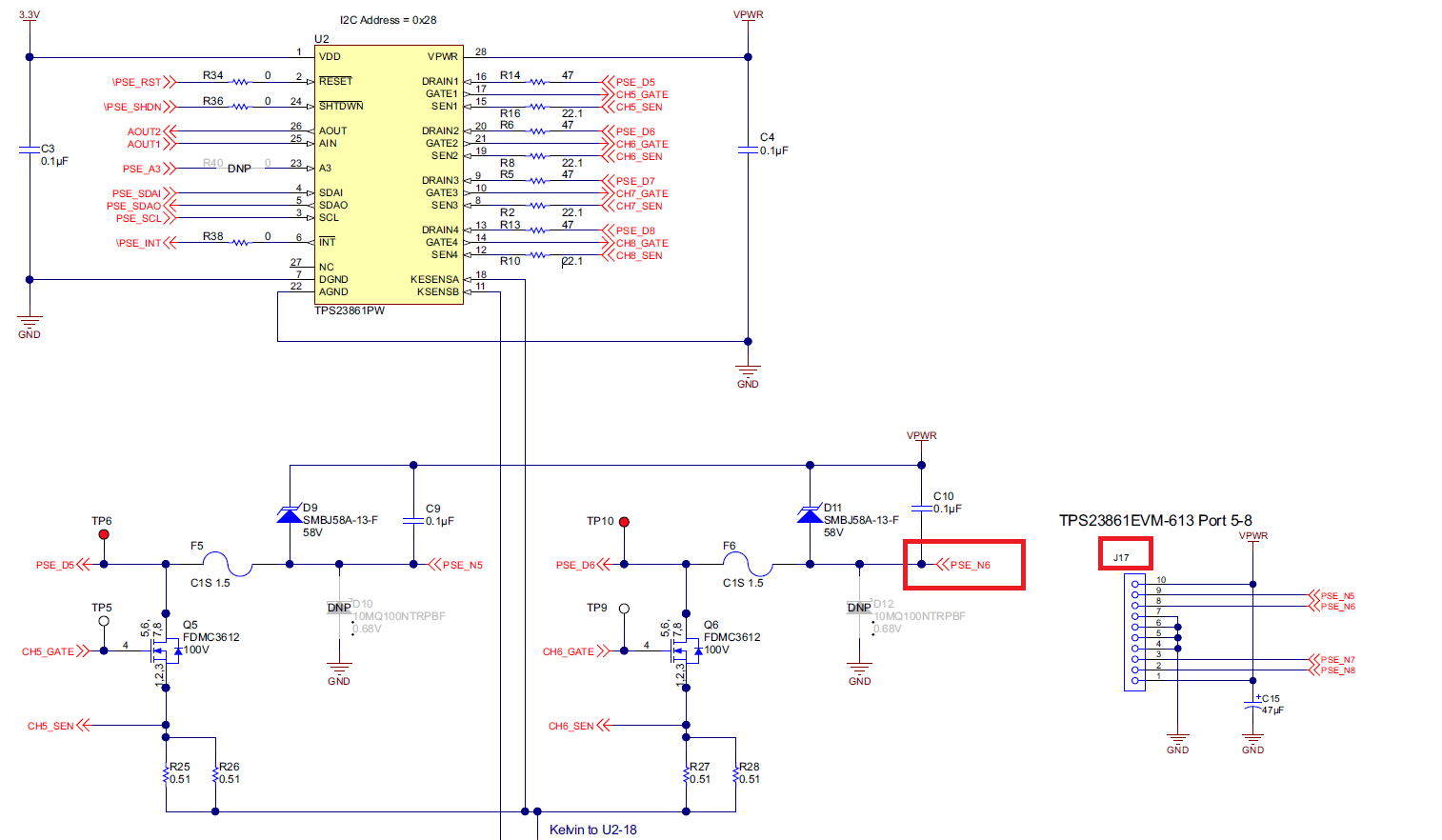Select resistor R6 on the DRAIN2 line
The image size is (1442, 840).
(538, 131)
